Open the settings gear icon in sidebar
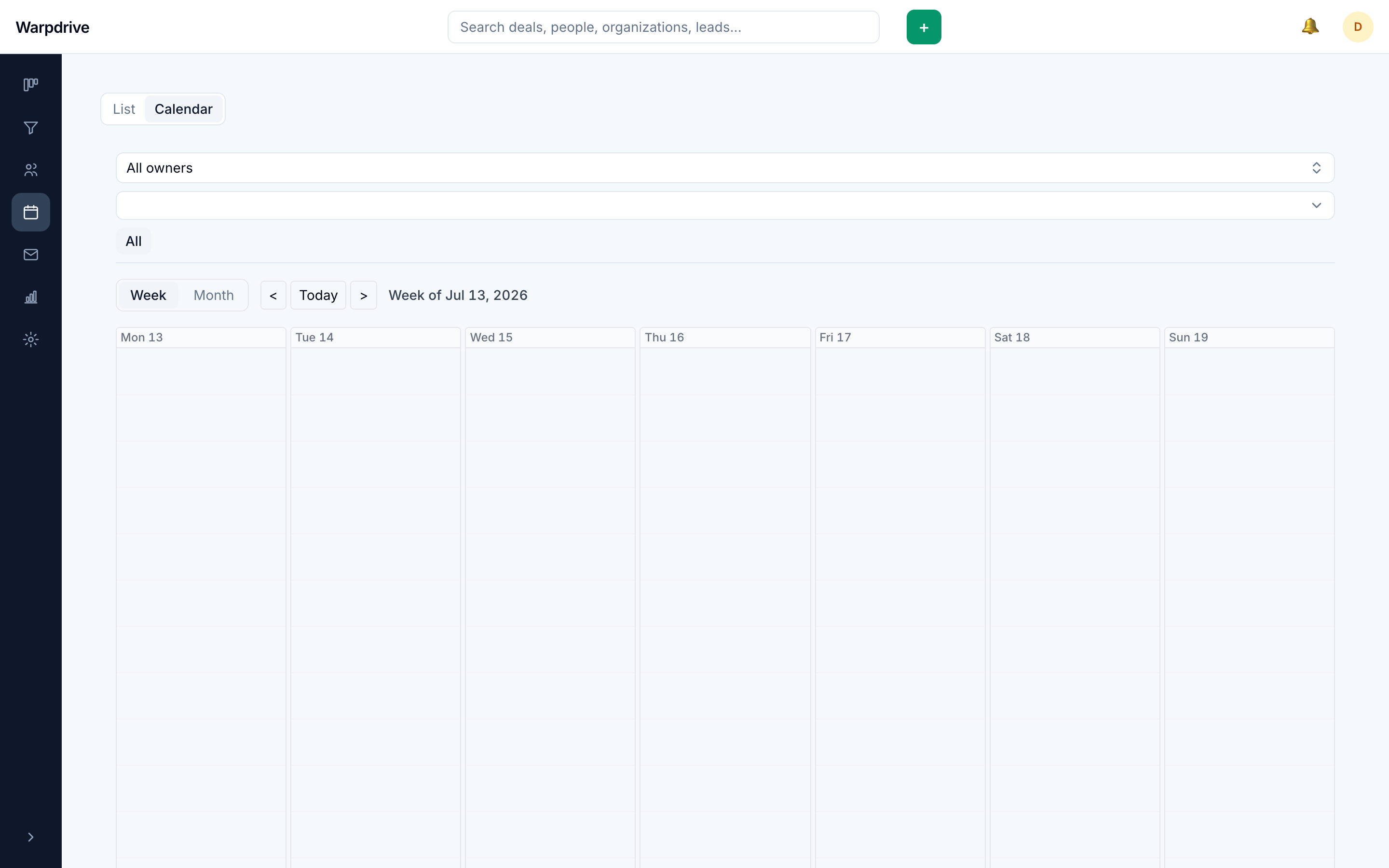Screen dimensions: 1389x868 [31, 339]
